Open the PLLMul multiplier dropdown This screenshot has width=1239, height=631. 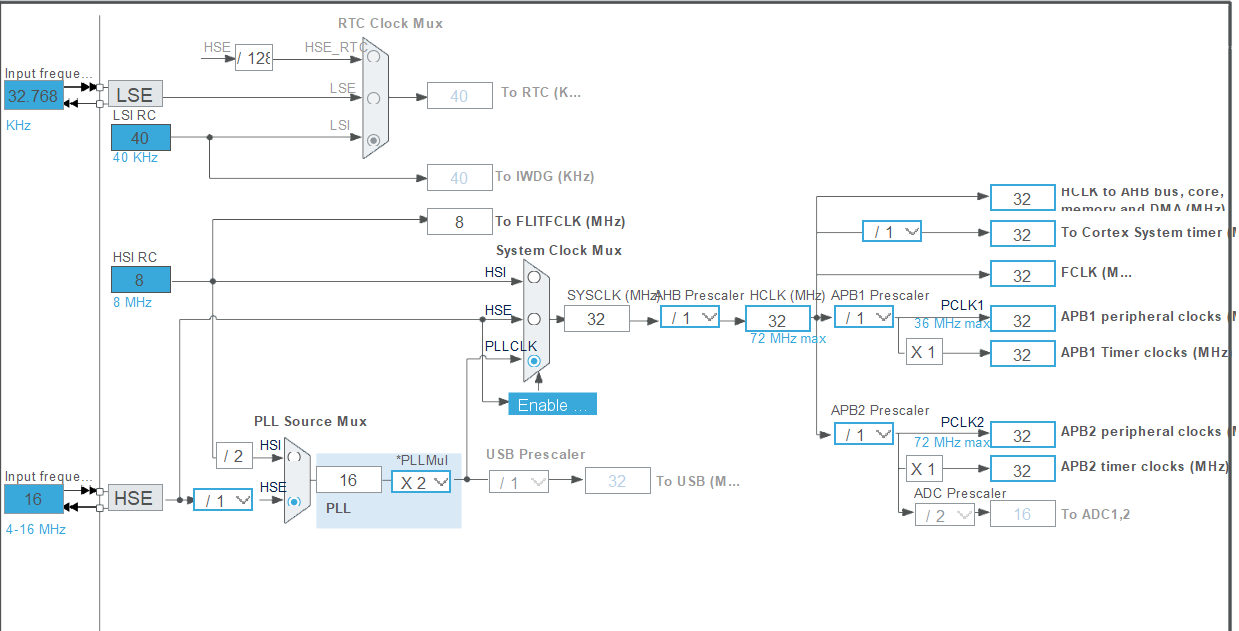click(421, 481)
